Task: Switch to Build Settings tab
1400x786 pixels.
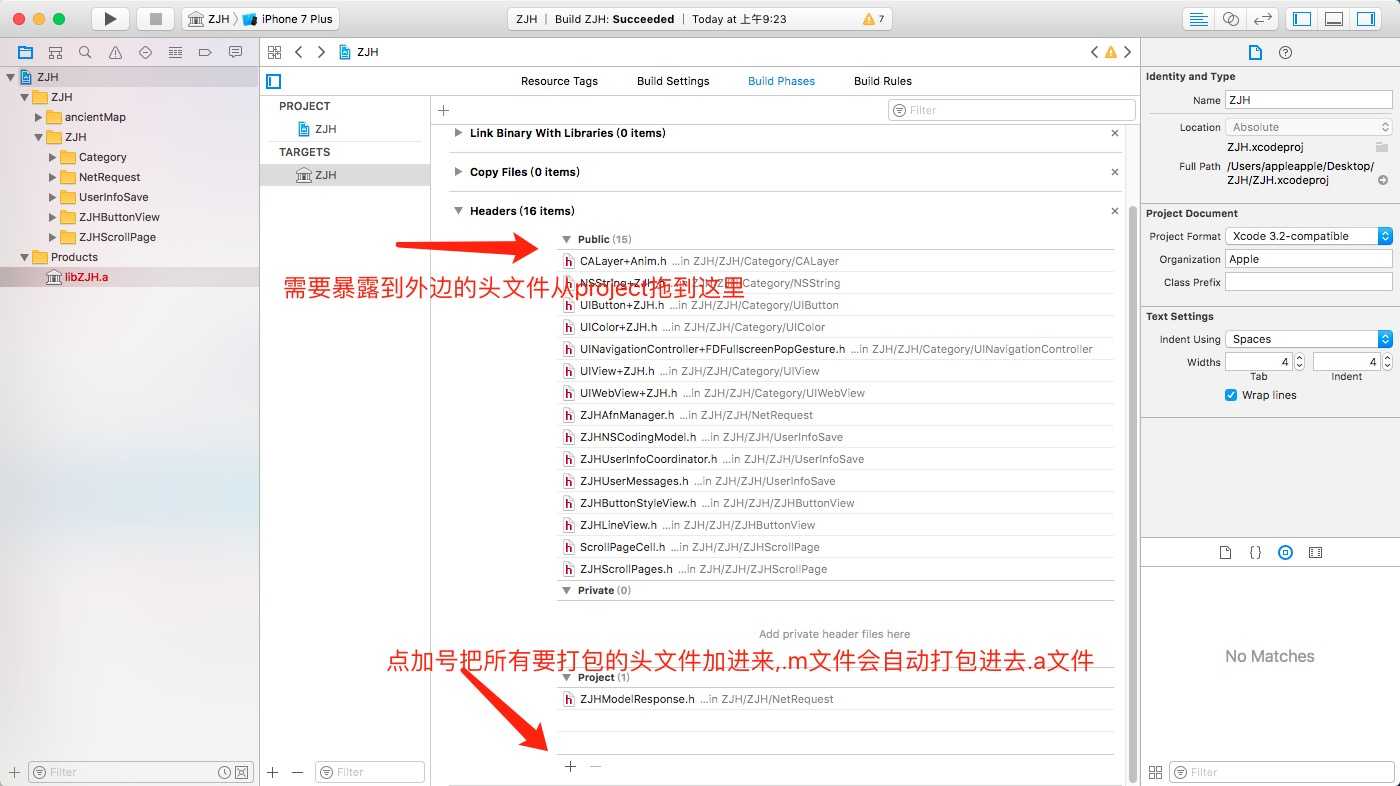Action: (x=673, y=81)
